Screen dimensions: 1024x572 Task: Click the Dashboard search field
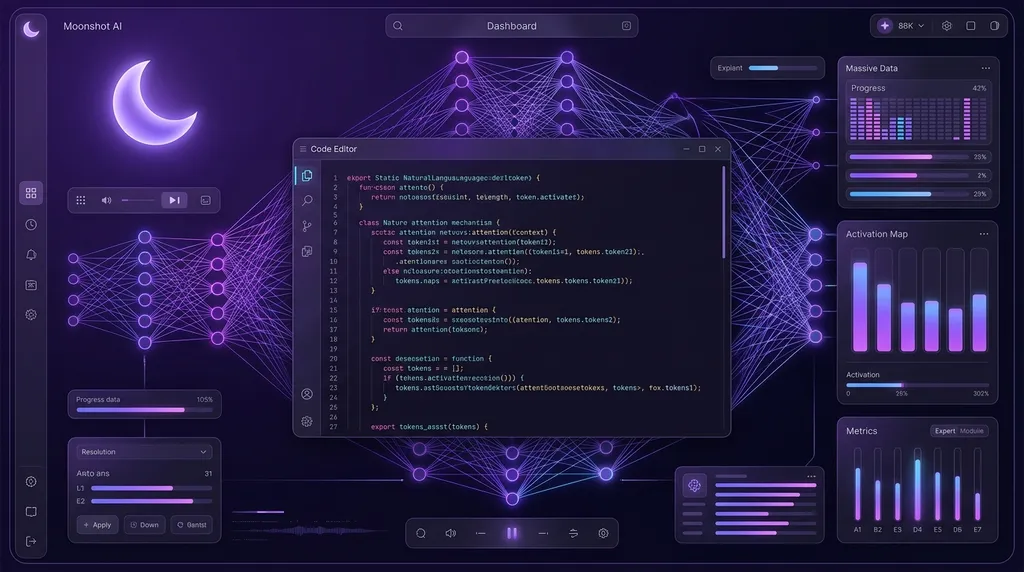(511, 26)
